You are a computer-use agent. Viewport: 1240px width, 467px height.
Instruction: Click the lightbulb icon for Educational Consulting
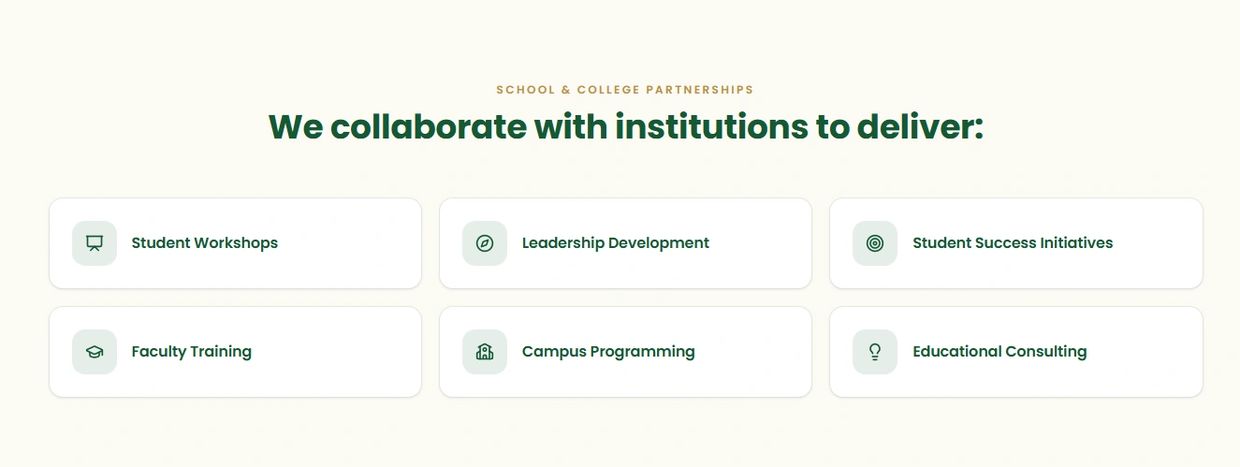point(875,352)
